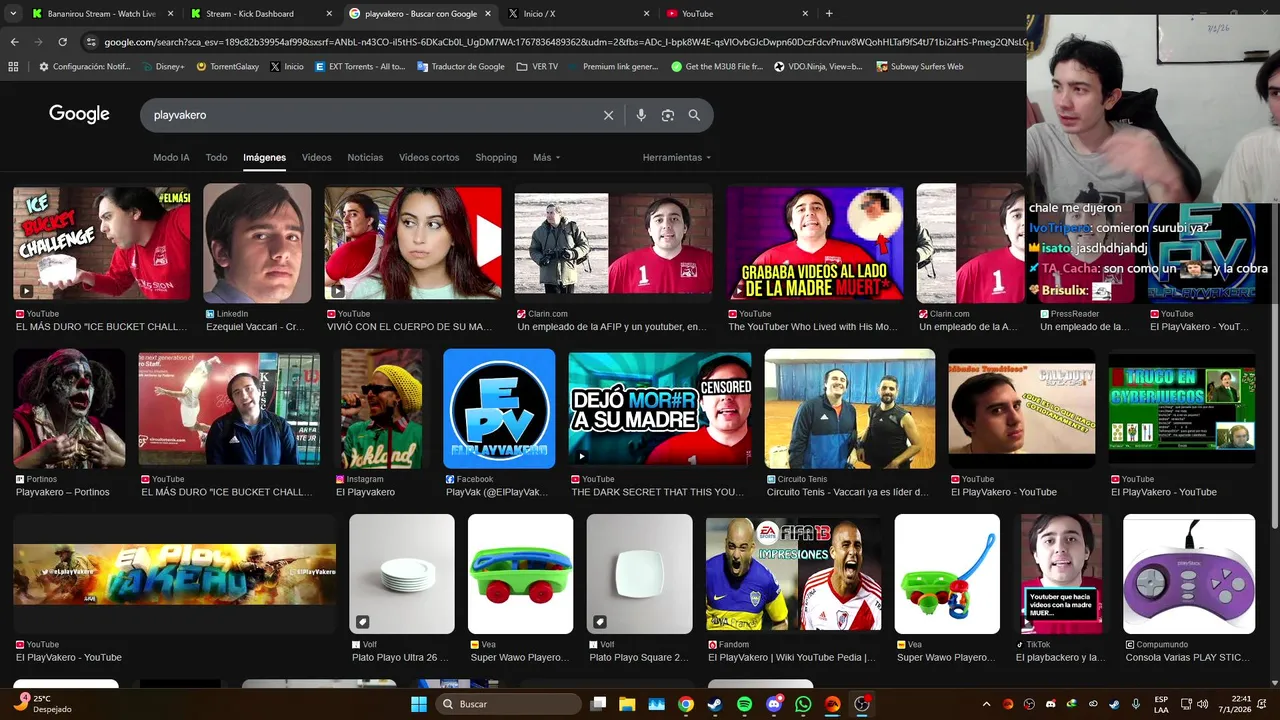Switch to Stream - Kick Dashboard browser tab
The height and width of the screenshot is (720, 1280).
[261, 14]
